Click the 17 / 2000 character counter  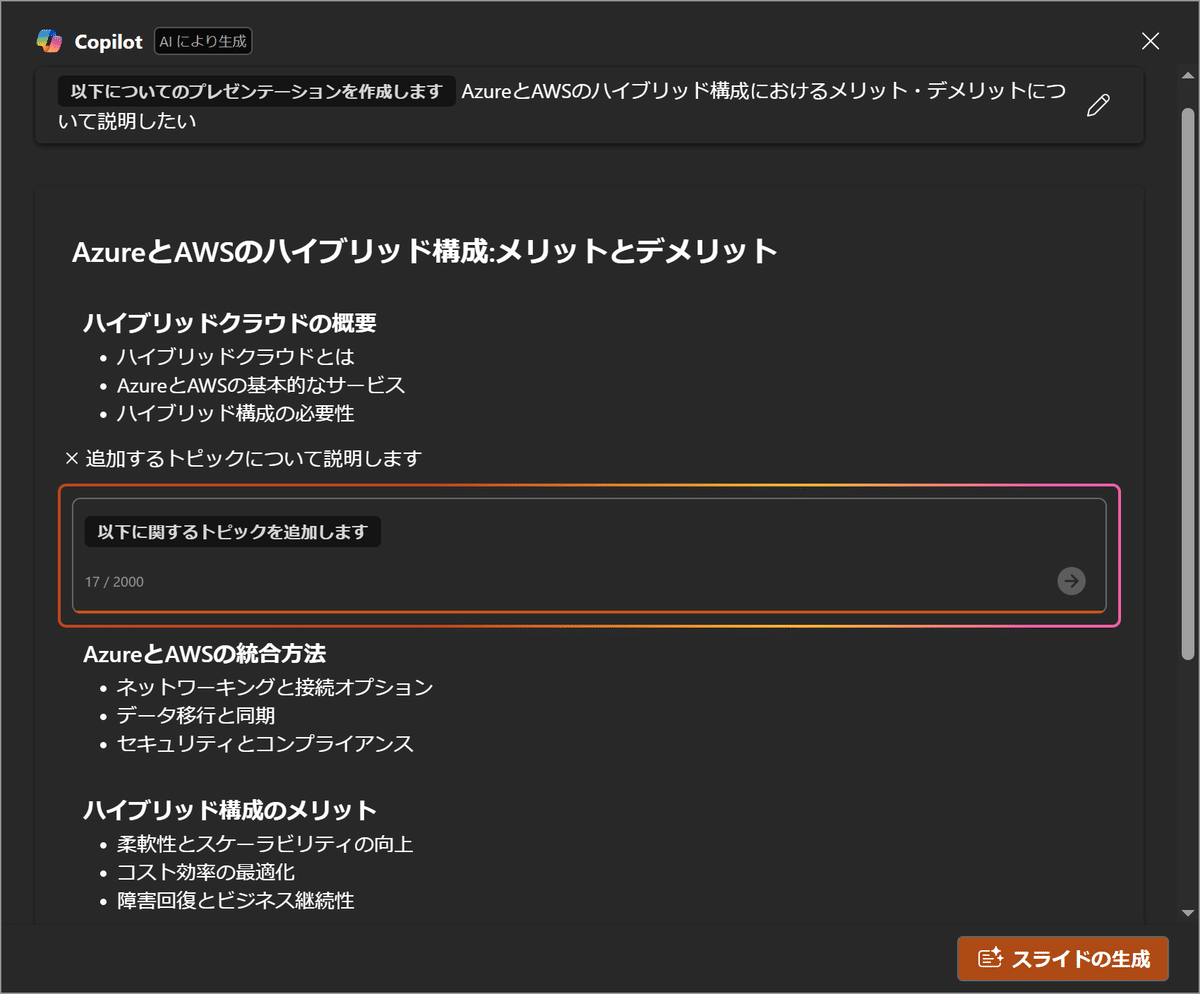(x=114, y=581)
